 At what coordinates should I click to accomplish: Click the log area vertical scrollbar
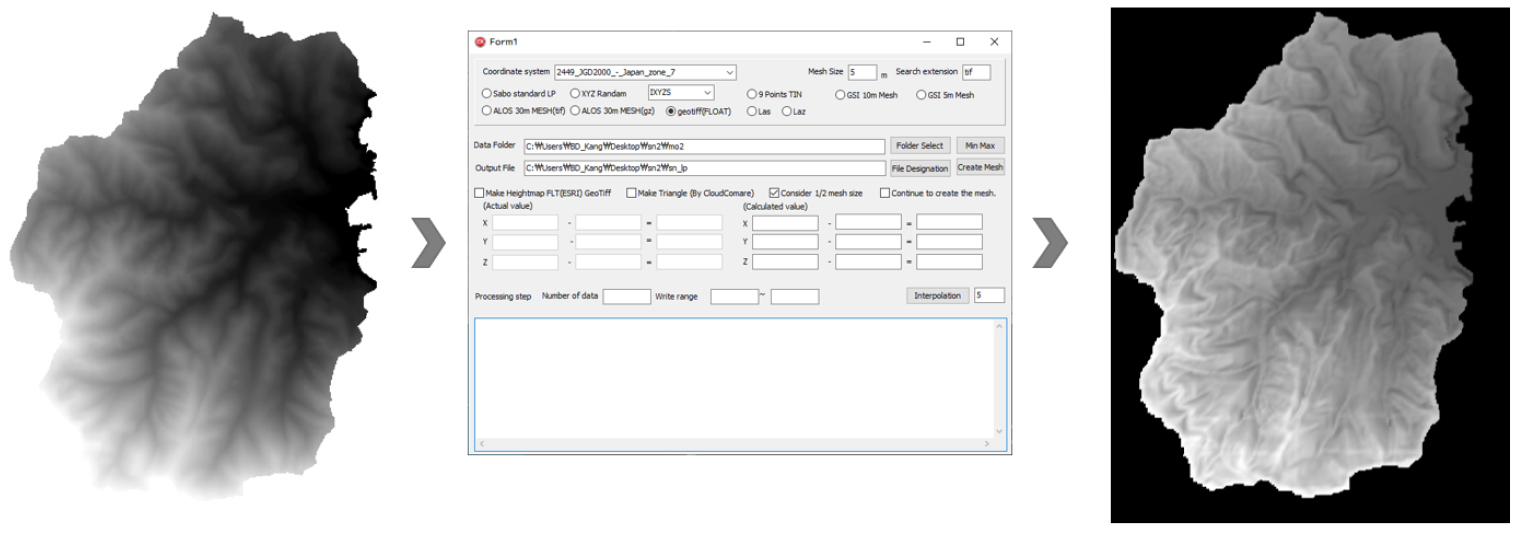(x=998, y=380)
